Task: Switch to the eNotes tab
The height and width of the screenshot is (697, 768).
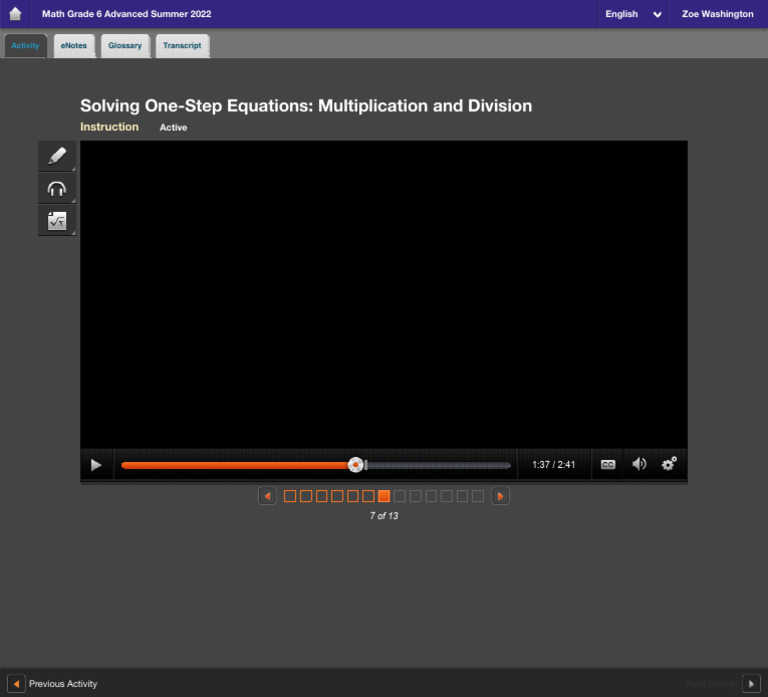Action: click(x=74, y=46)
